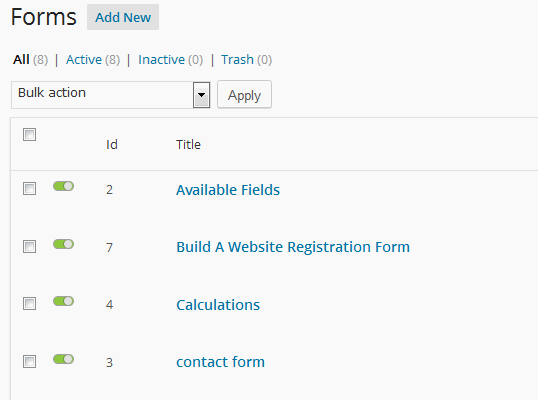Open the Bulk action dropdown arrow

pos(201,95)
